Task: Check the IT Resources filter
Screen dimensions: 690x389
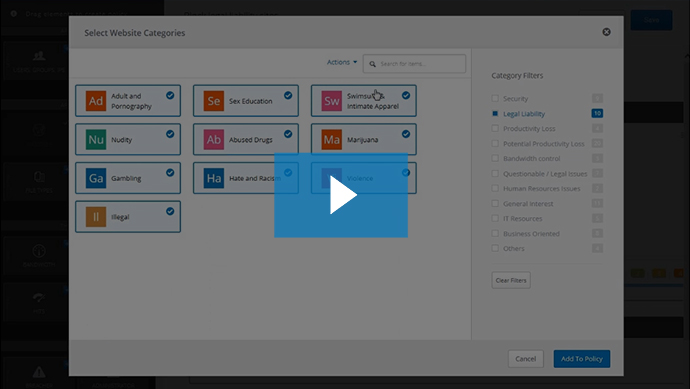Action: point(495,218)
